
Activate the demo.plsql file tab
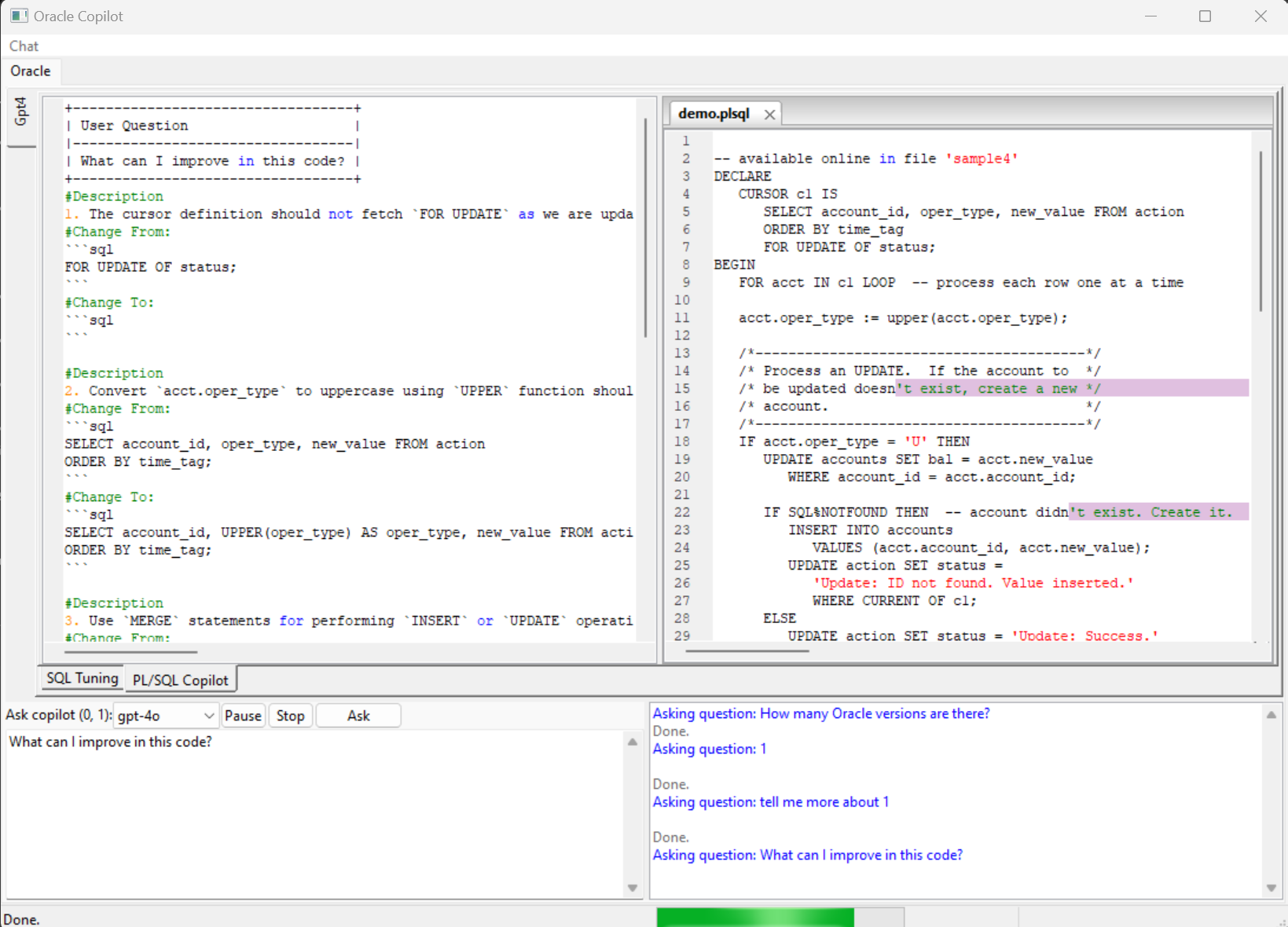[714, 114]
